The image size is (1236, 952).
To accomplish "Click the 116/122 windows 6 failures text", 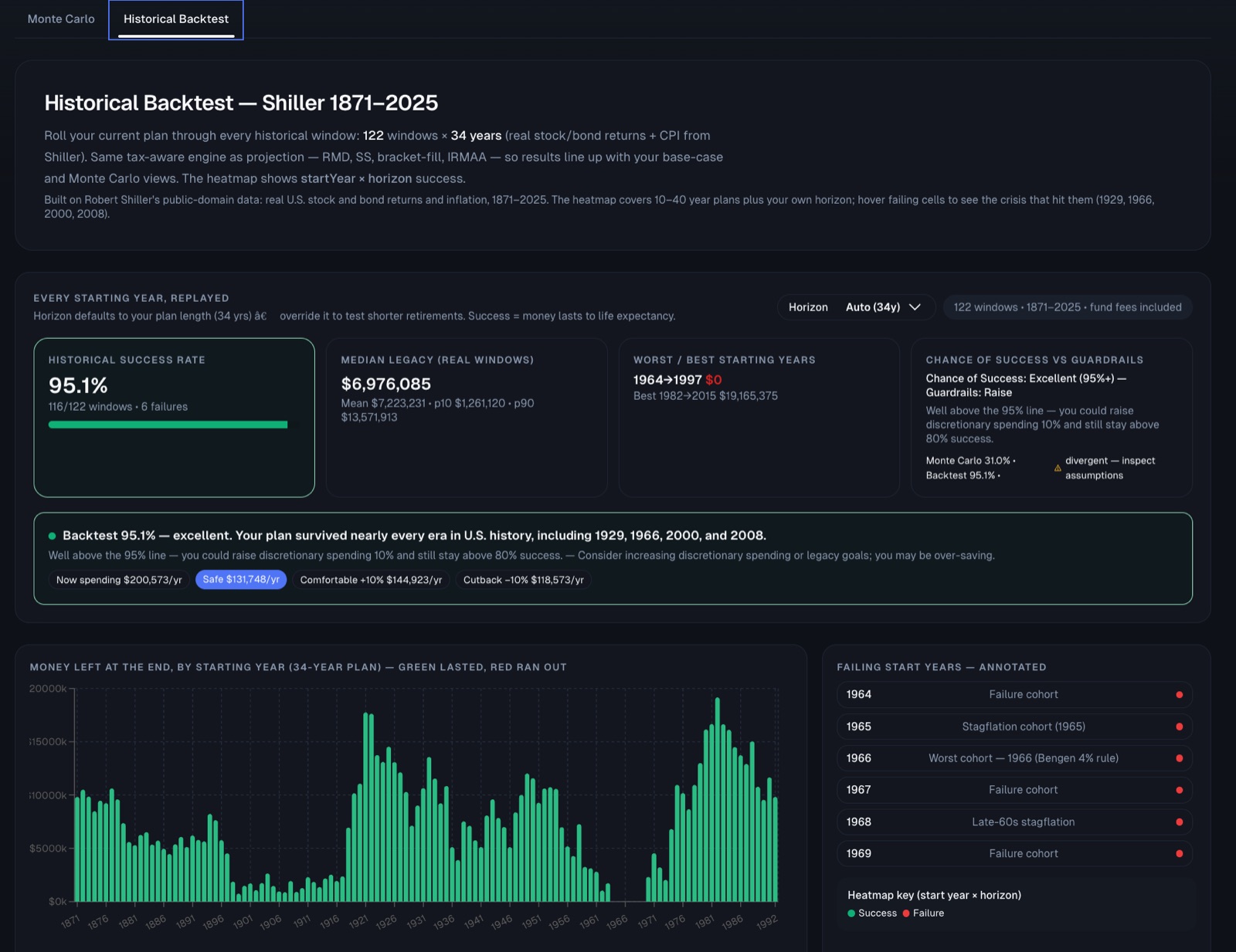I will 118,407.
